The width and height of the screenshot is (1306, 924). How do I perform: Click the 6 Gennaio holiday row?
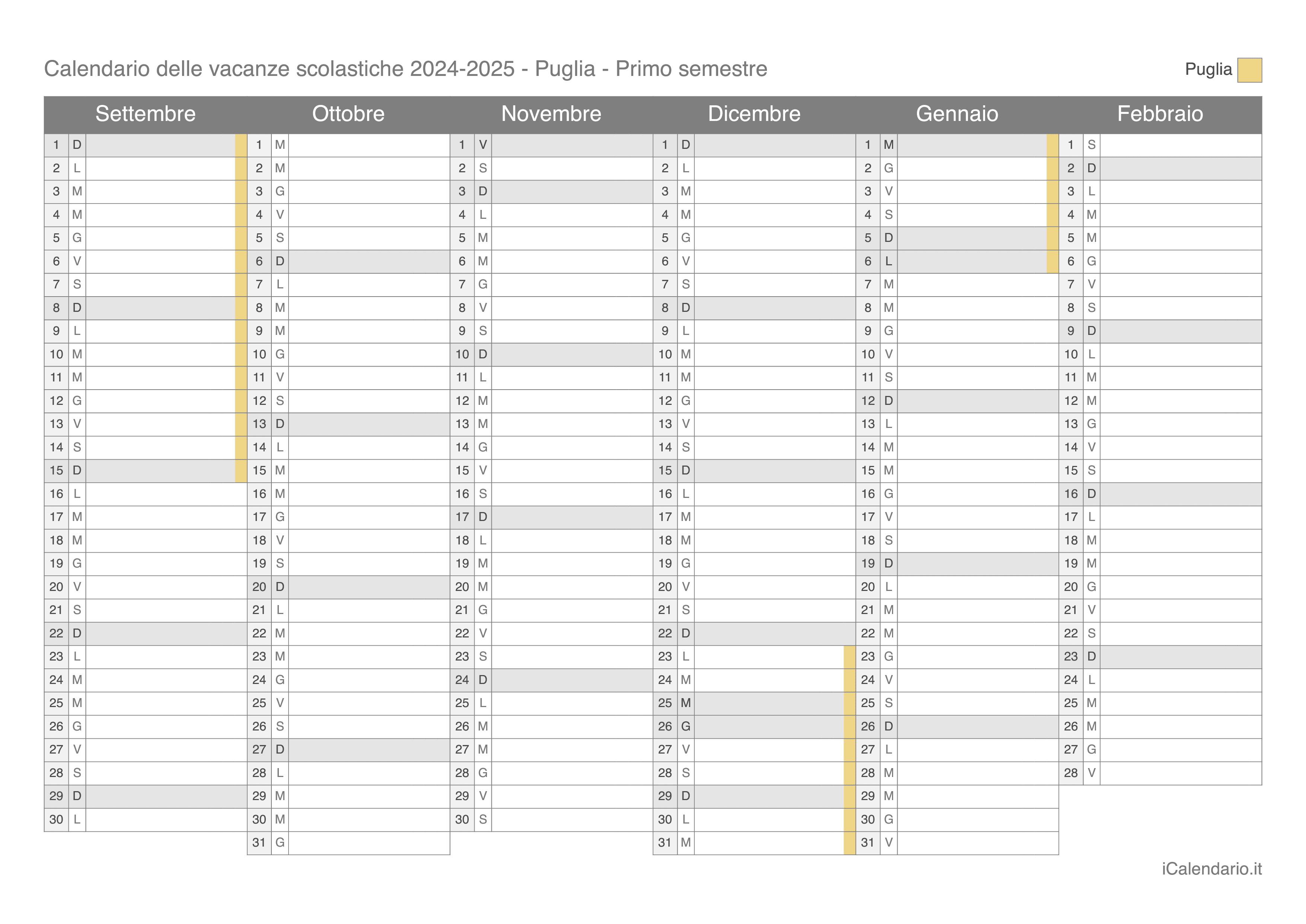(957, 262)
